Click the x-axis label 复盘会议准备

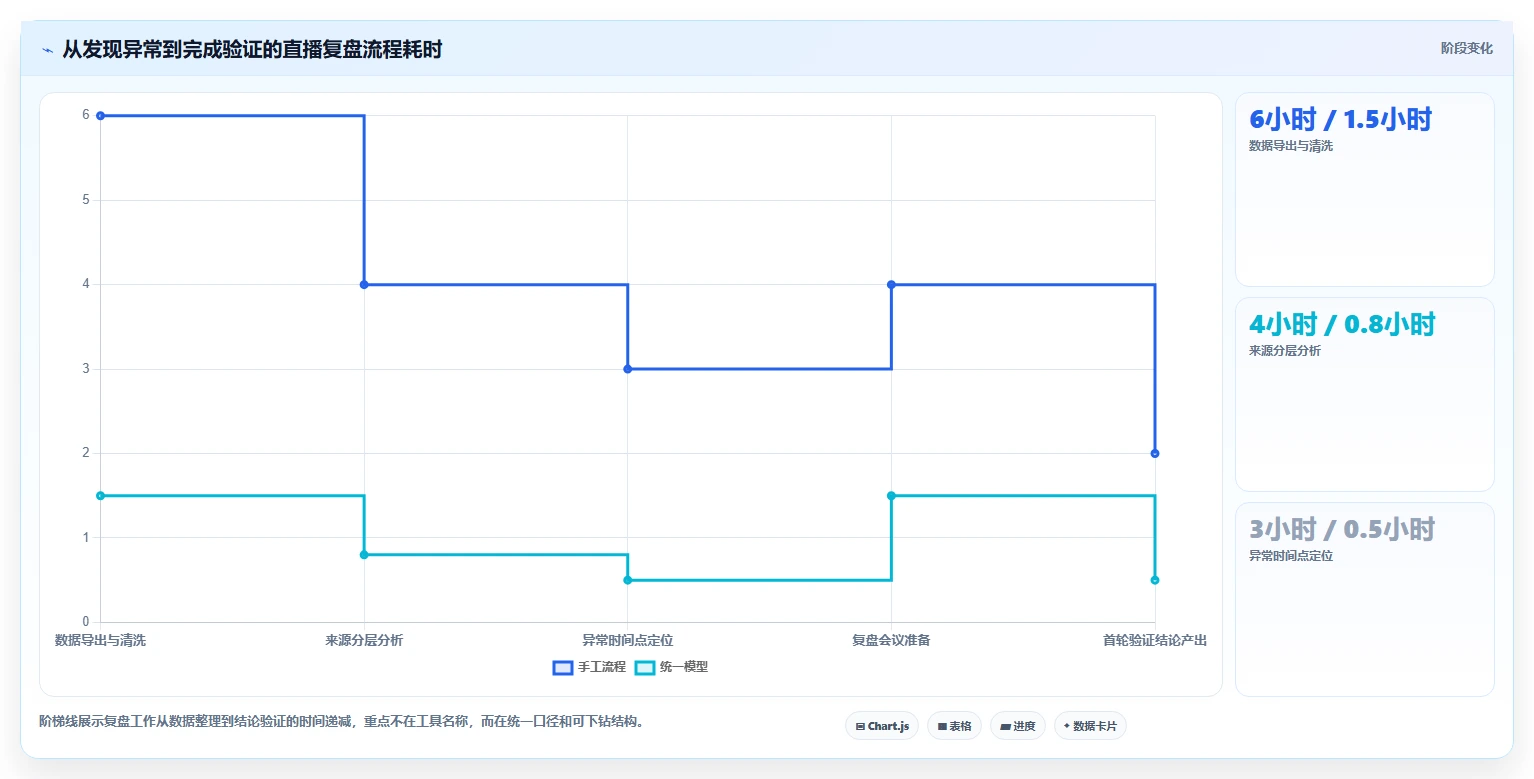click(x=891, y=640)
